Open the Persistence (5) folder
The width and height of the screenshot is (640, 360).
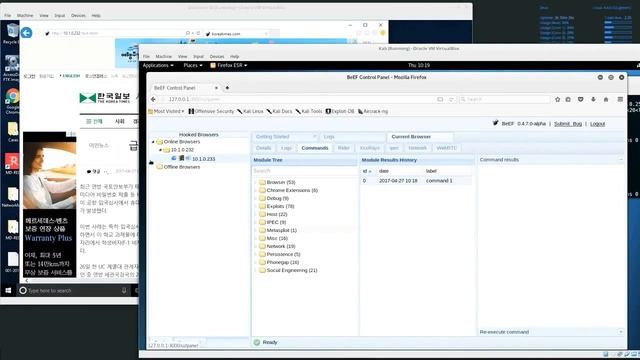pyautogui.click(x=283, y=254)
